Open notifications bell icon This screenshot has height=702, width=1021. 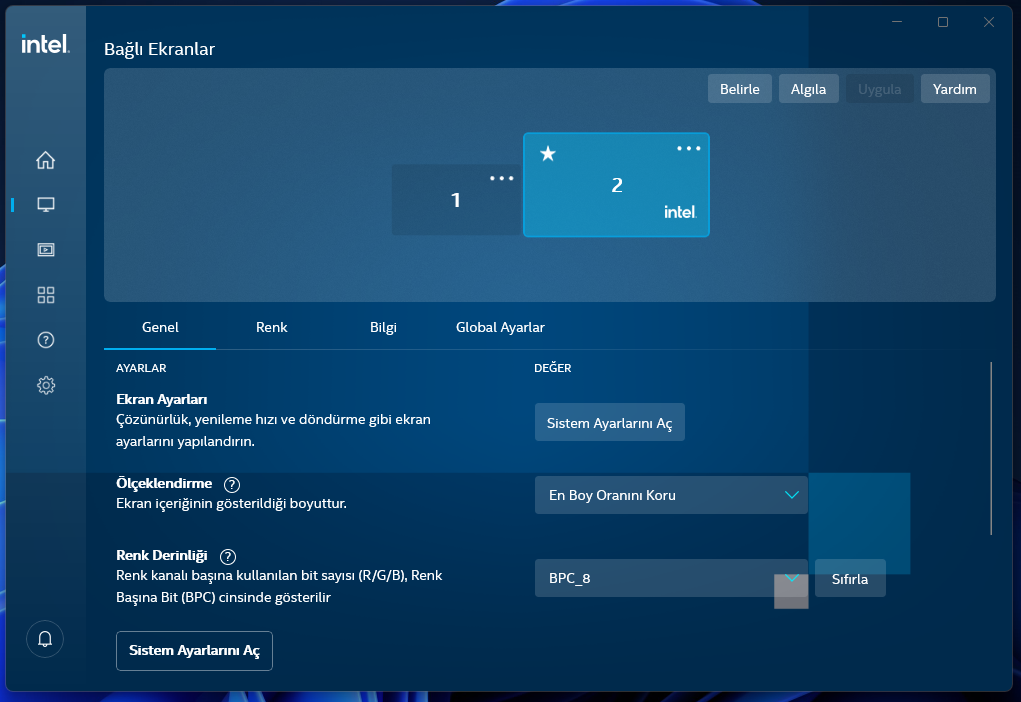tap(45, 639)
